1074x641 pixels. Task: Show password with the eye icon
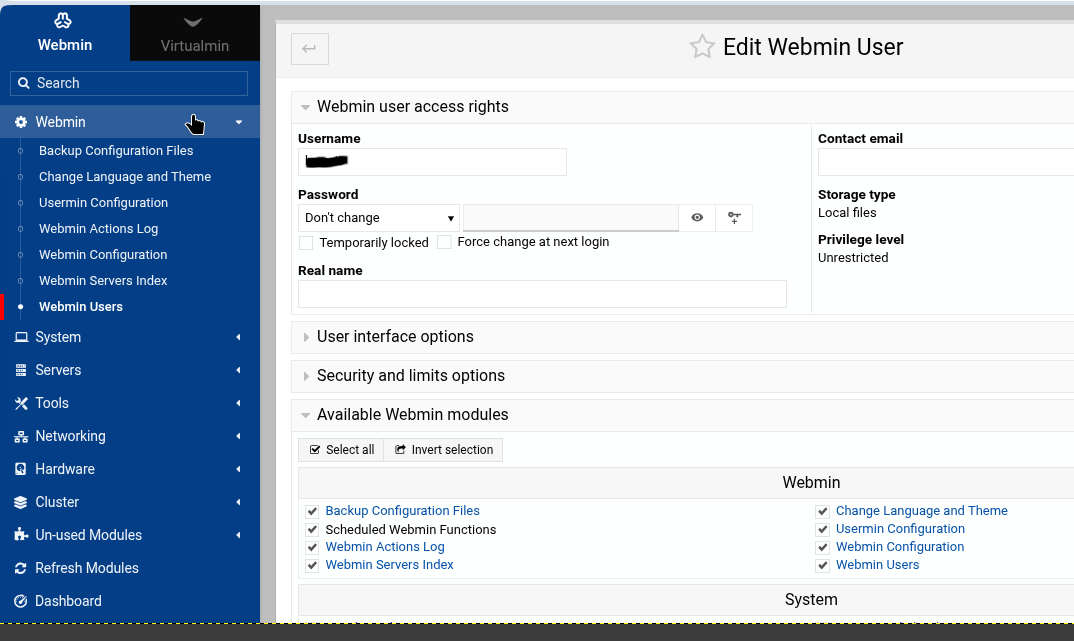click(x=697, y=218)
